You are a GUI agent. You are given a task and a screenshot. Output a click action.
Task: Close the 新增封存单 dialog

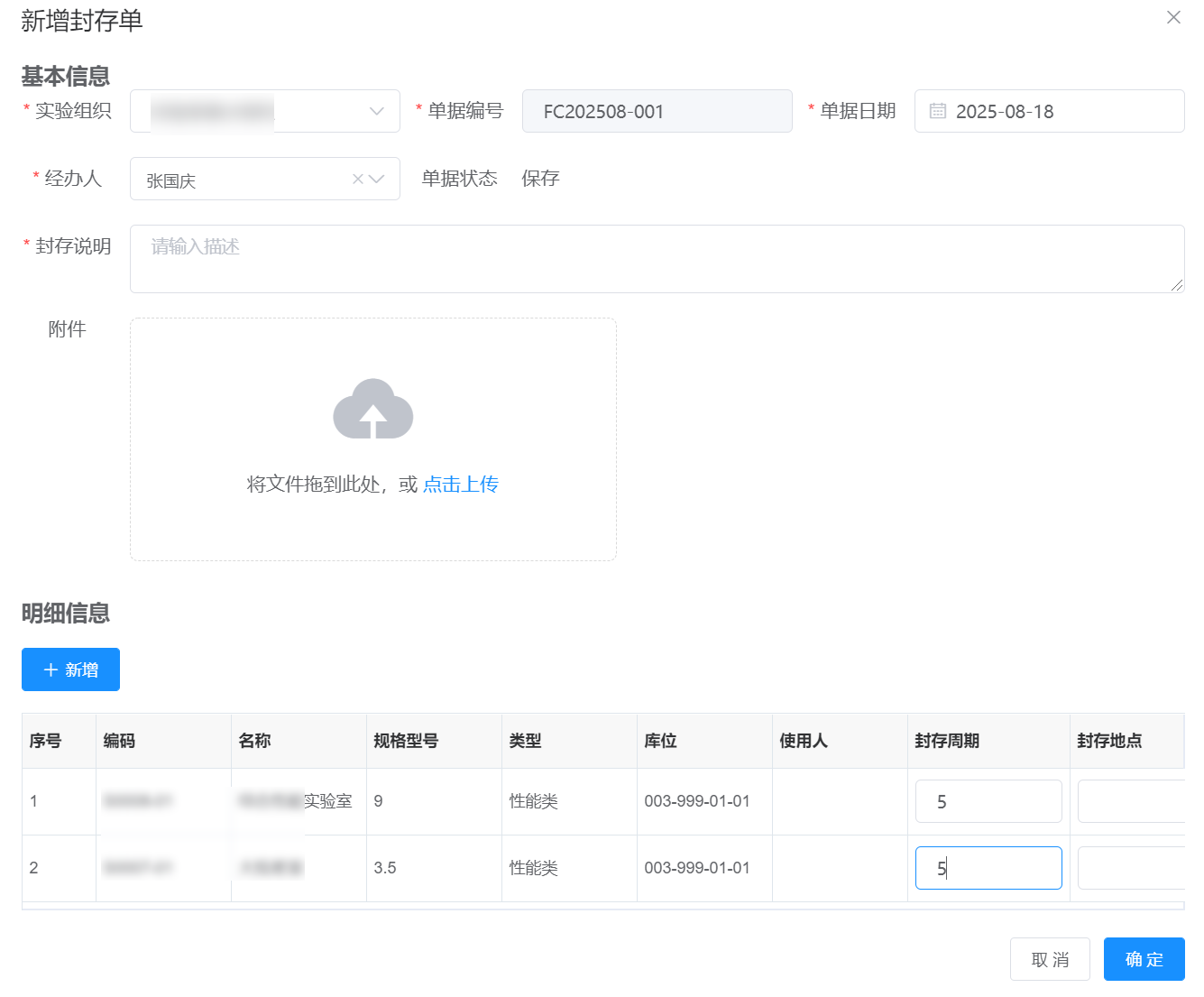(1173, 17)
